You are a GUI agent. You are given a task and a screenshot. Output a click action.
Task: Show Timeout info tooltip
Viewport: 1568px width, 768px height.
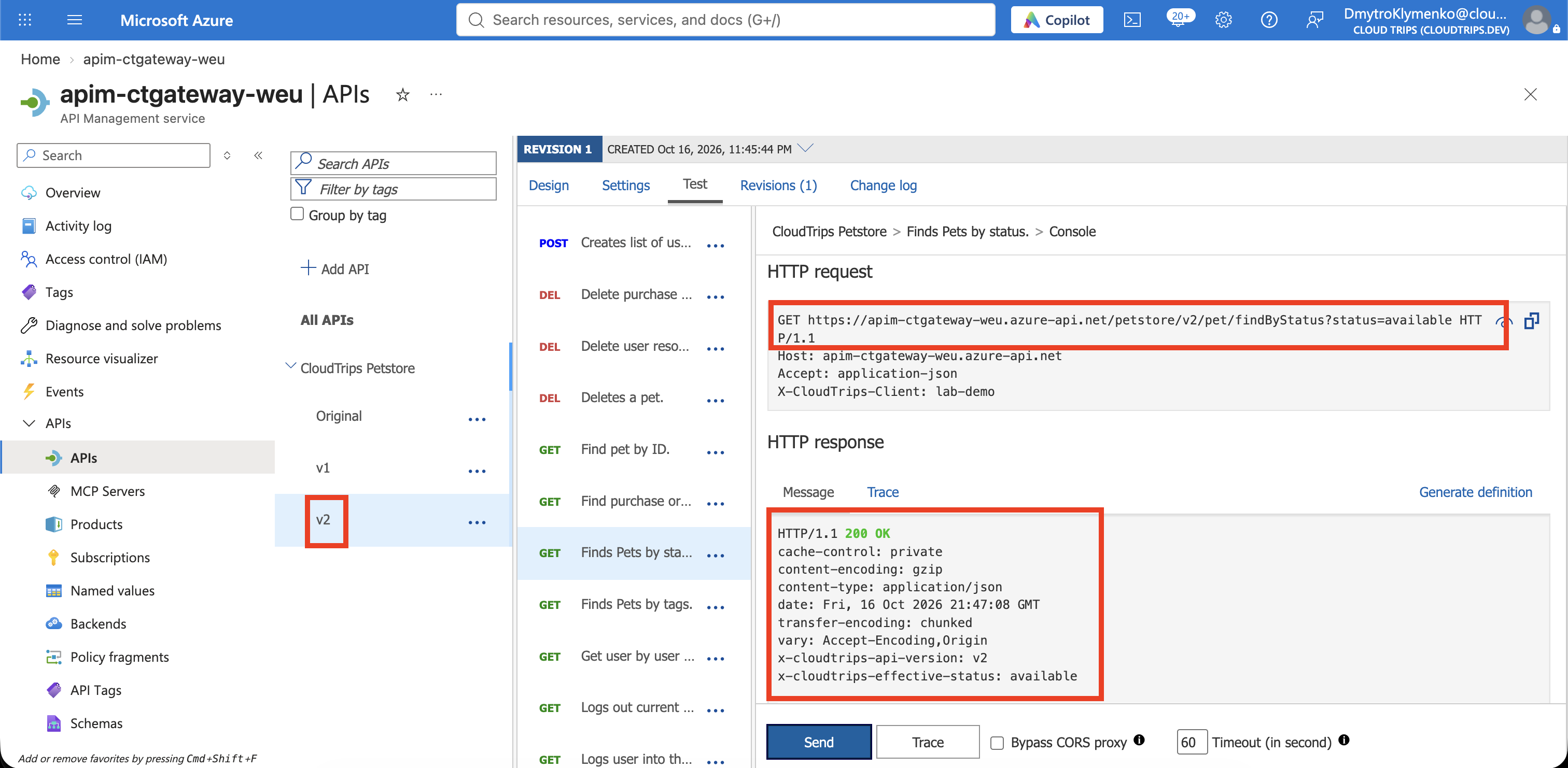coord(1344,740)
